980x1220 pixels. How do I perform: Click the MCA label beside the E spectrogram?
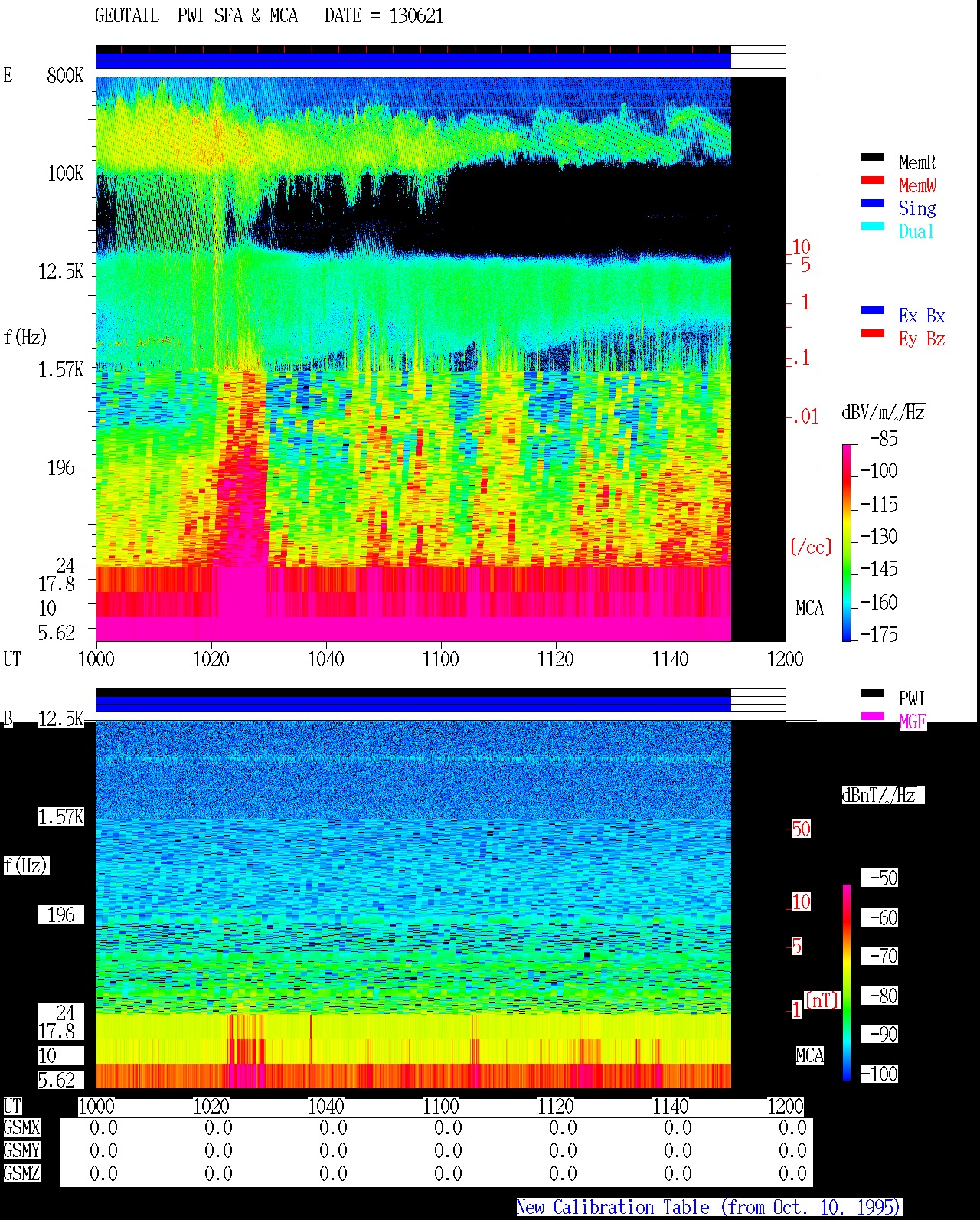[x=809, y=609]
